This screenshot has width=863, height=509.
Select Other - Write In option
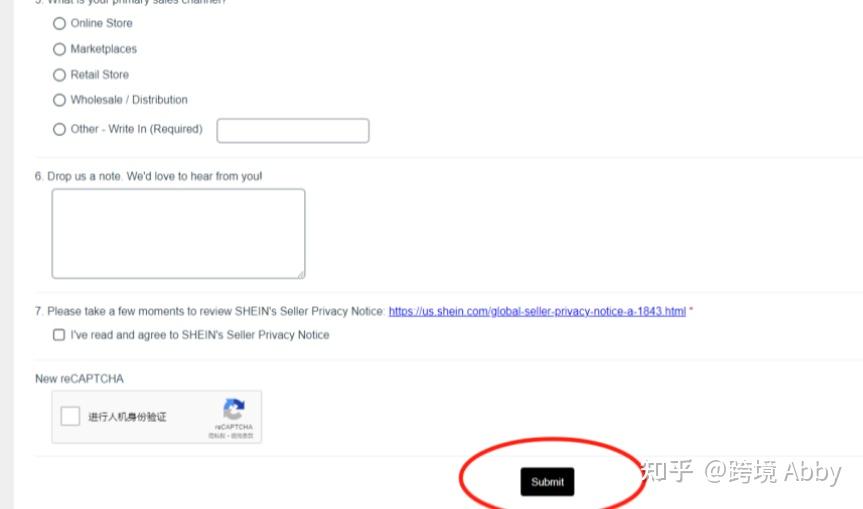pos(59,129)
